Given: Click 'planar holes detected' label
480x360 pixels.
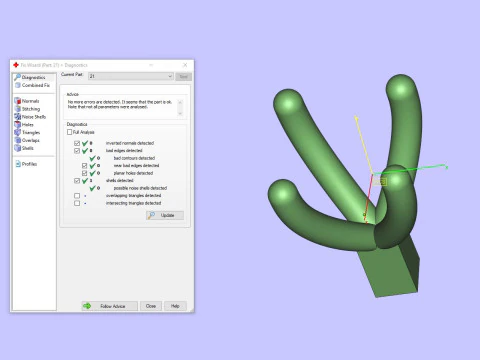Looking at the screenshot, I should 133,173.
